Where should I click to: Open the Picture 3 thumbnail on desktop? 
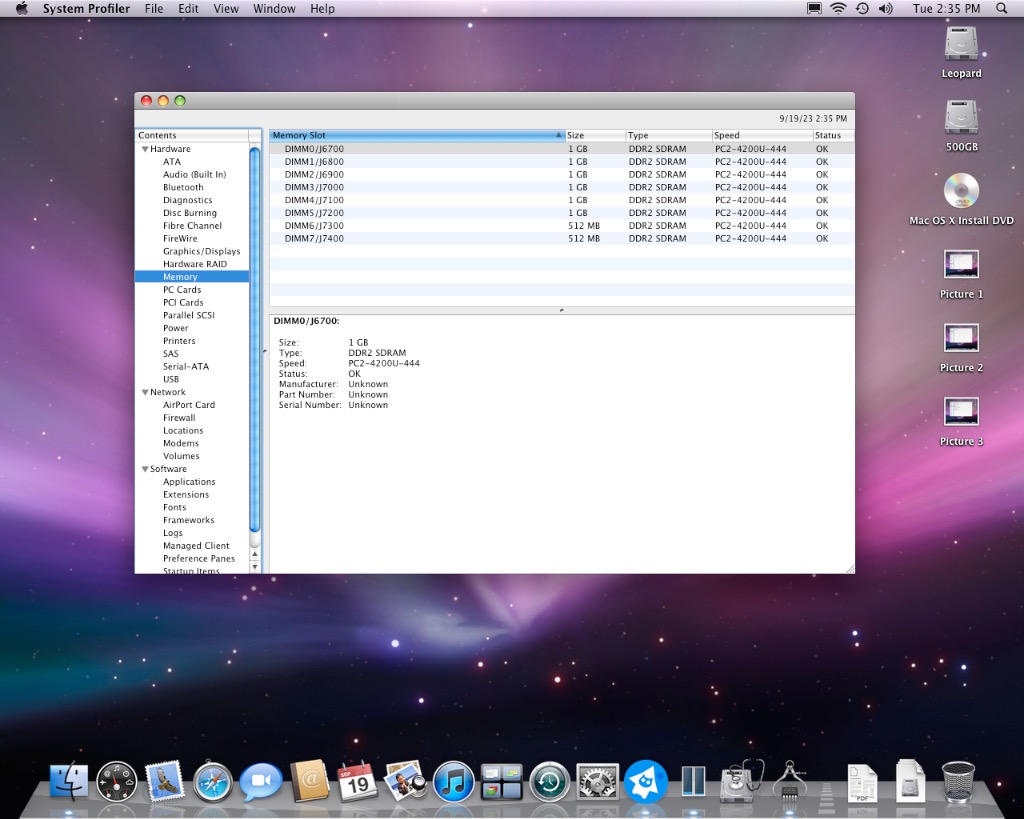click(961, 411)
